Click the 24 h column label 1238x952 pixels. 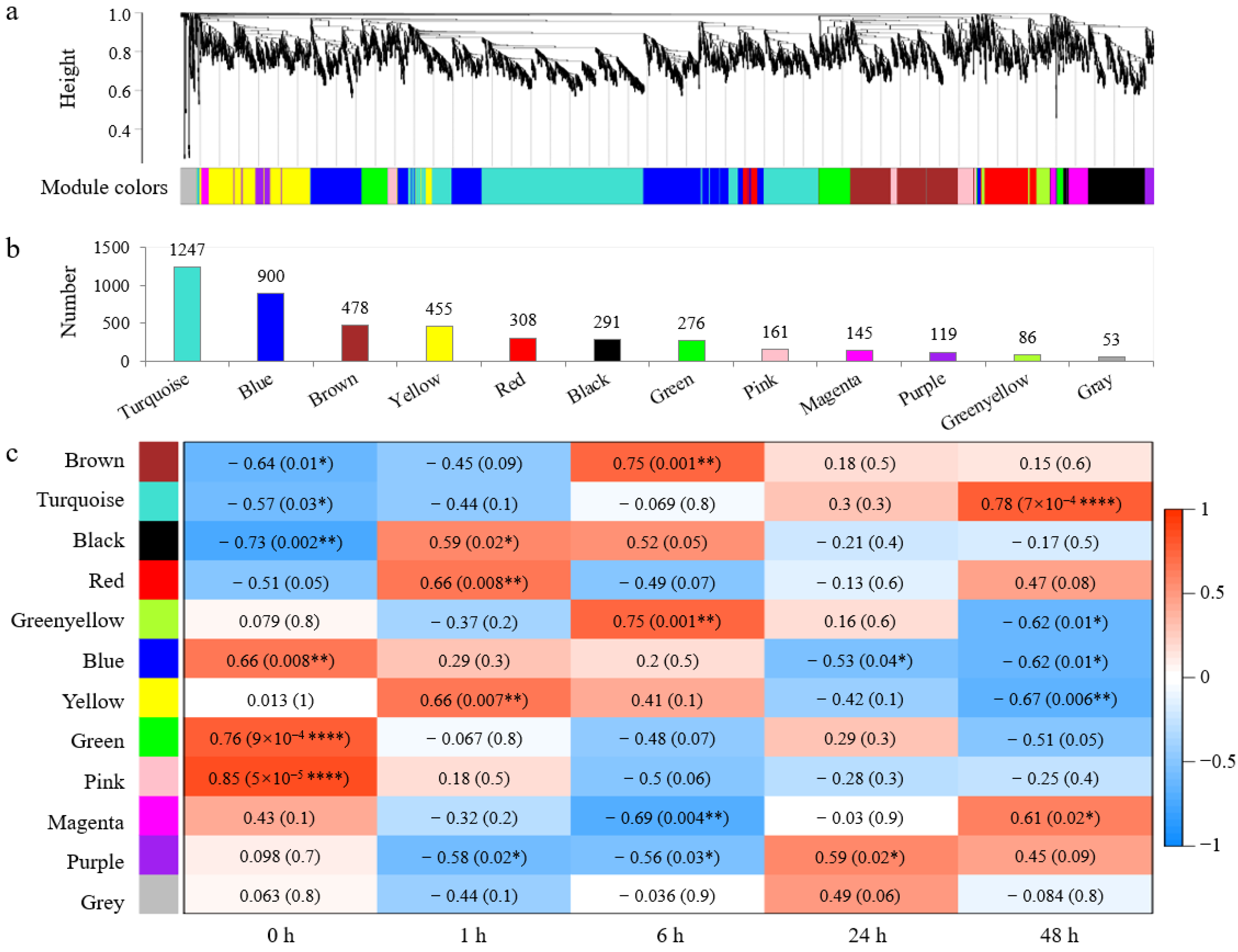click(x=867, y=935)
